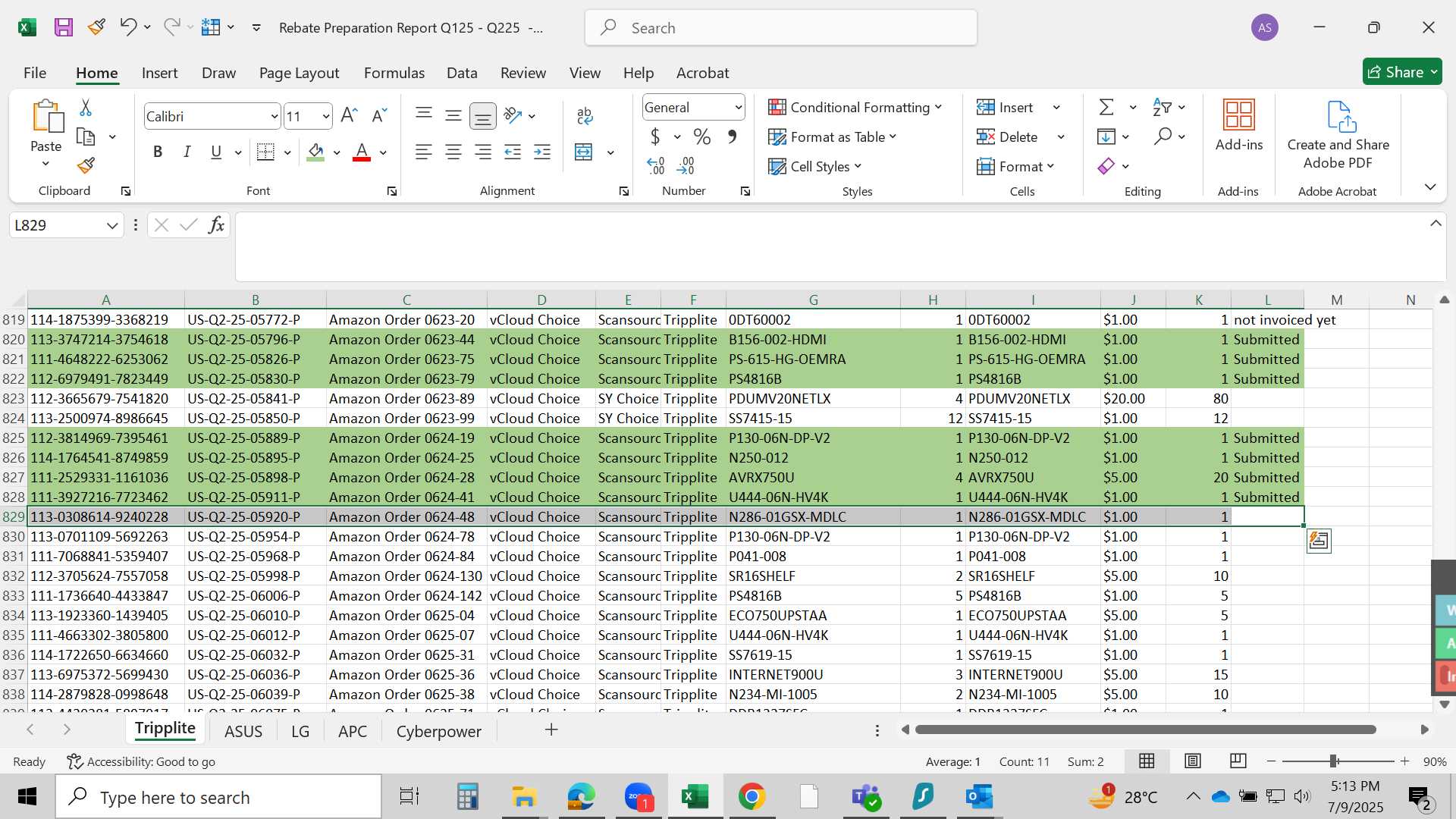Click the Share button
The height and width of the screenshot is (819, 1456).
coord(1402,72)
